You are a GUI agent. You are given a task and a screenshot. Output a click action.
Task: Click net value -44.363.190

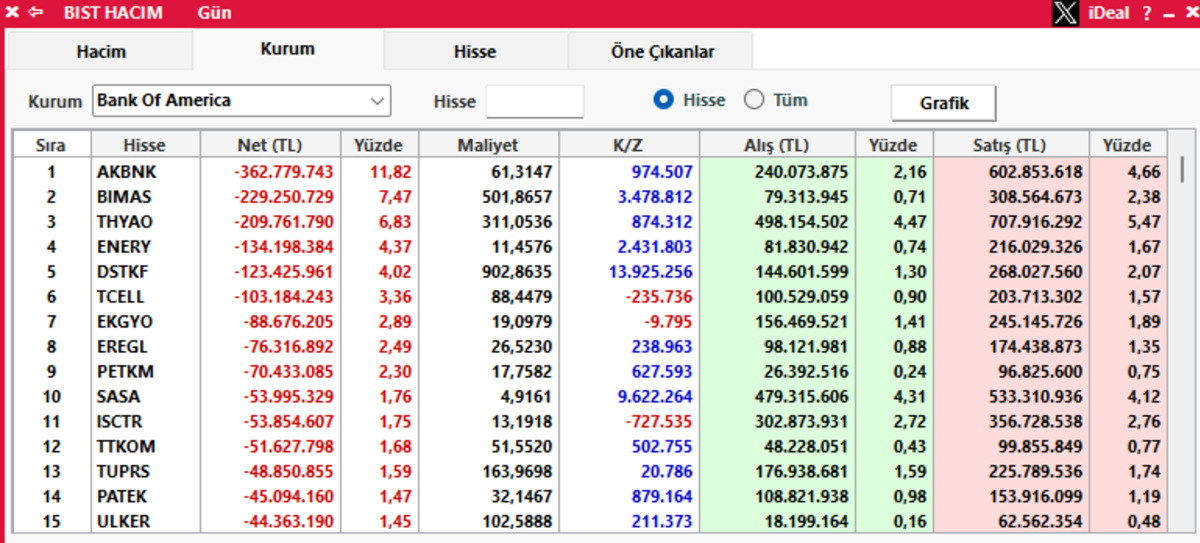click(x=288, y=521)
